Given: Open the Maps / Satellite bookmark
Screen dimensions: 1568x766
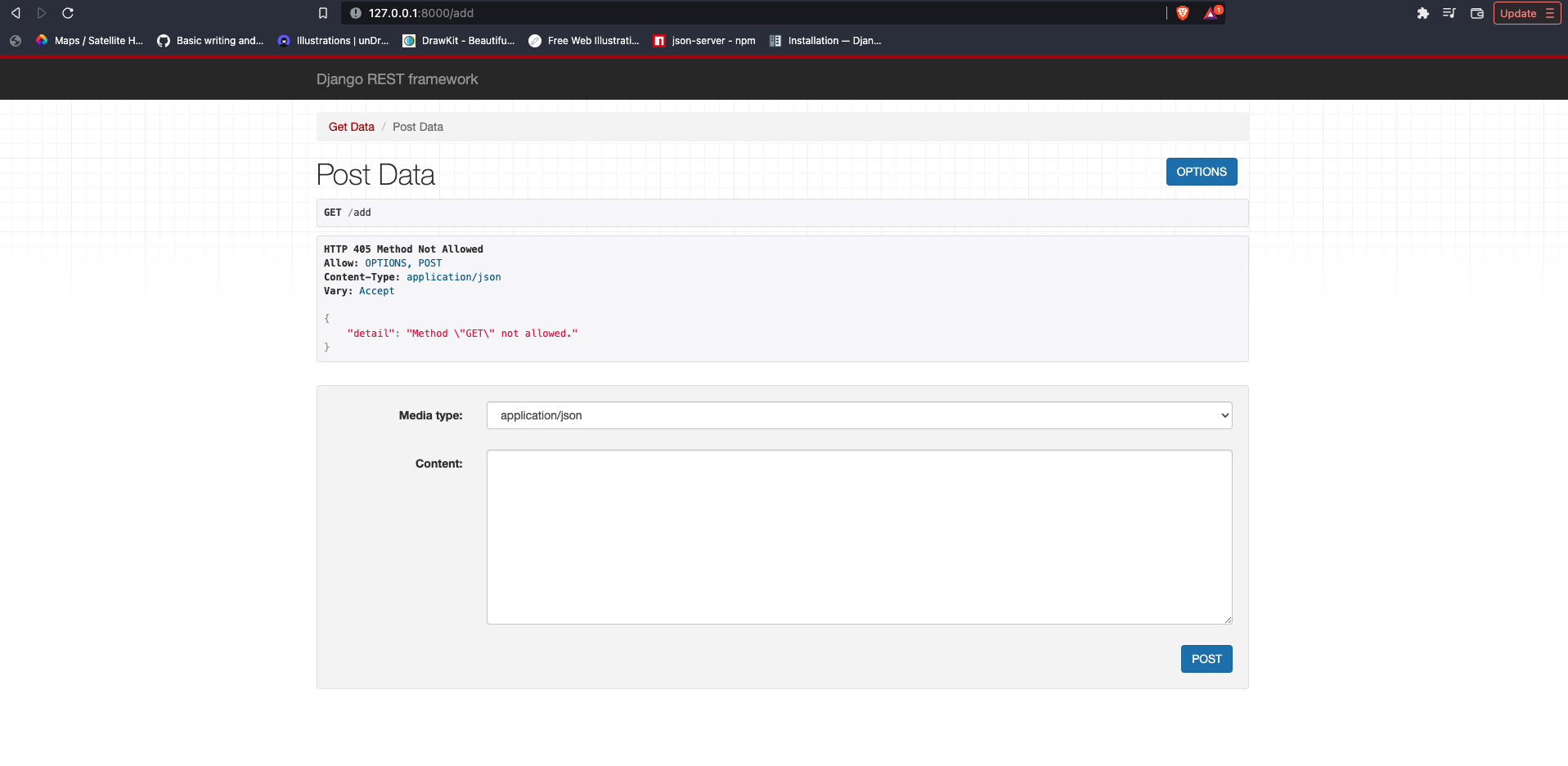Looking at the screenshot, I should tap(90, 40).
